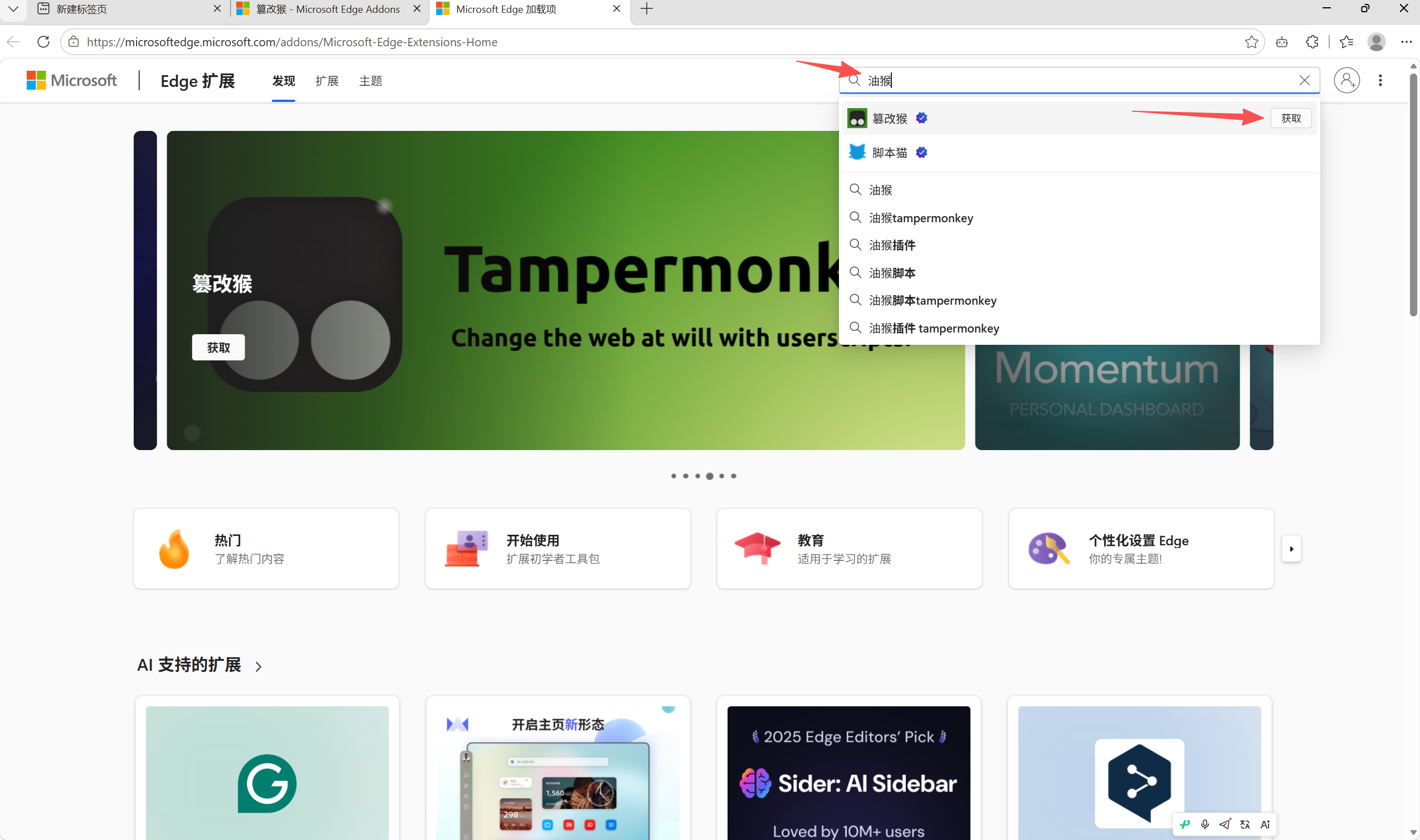Click the AI icon in floating toolbar
The height and width of the screenshot is (840, 1420).
click(x=1265, y=824)
